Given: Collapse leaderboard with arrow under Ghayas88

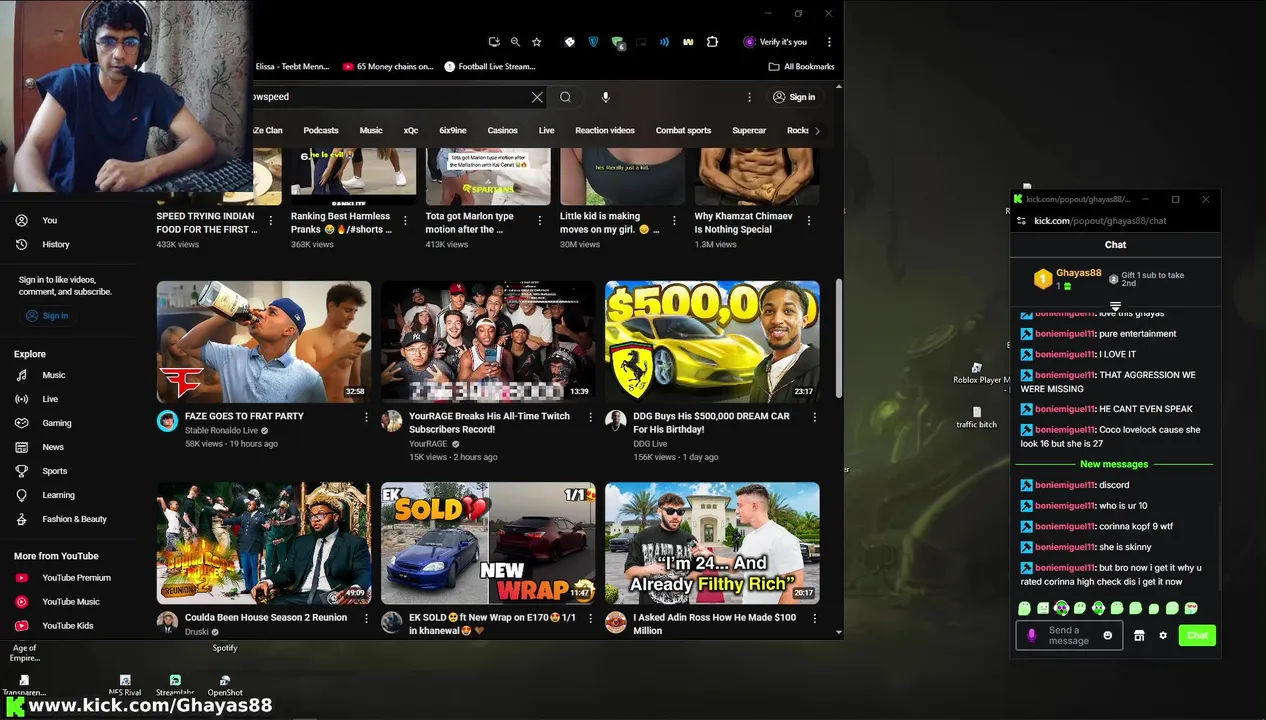Looking at the screenshot, I should click(1115, 306).
